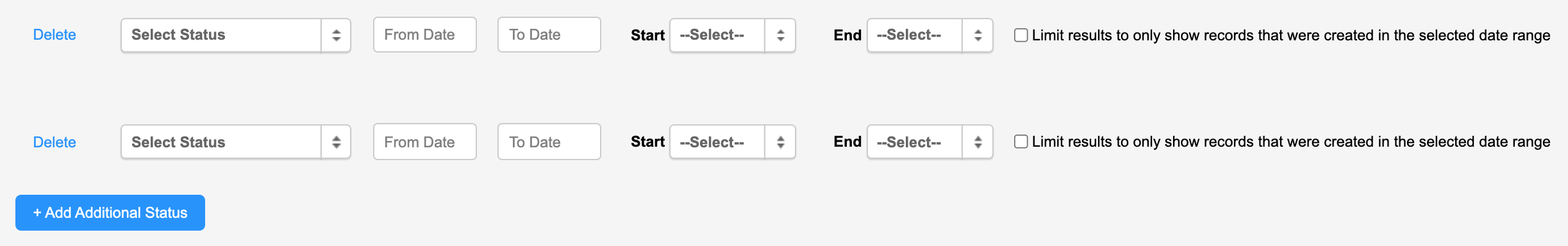Click the arrow icon of top row Start selector
The image size is (1568, 246).
click(x=780, y=35)
